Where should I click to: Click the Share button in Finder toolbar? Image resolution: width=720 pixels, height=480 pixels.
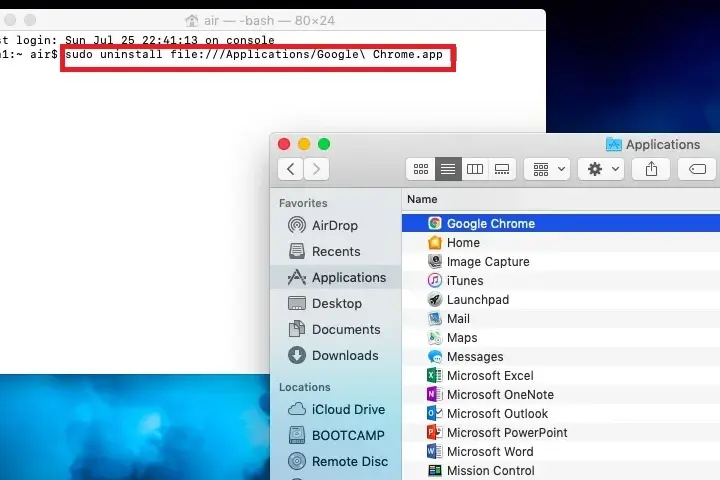click(x=651, y=169)
